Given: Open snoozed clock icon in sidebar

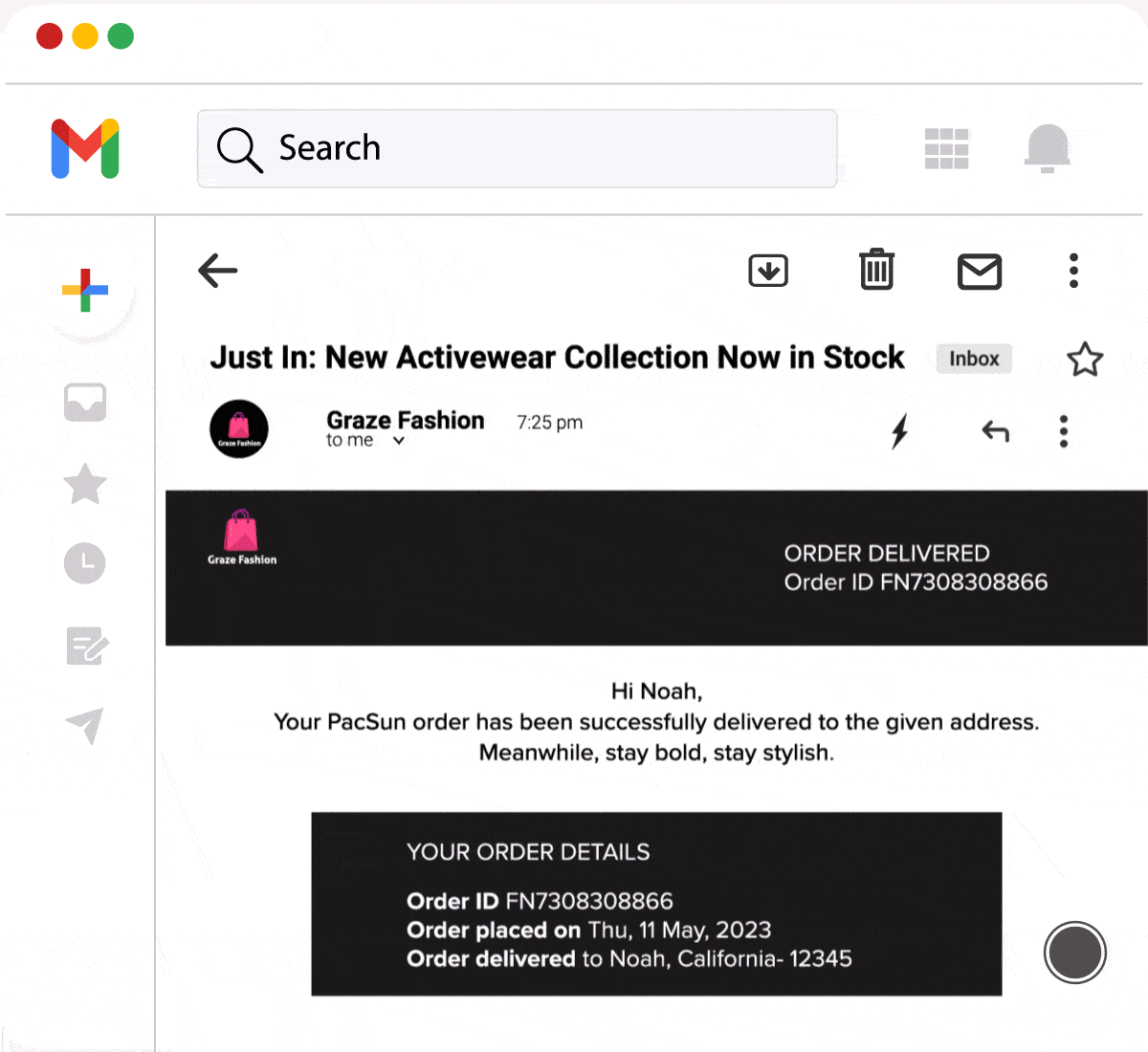Looking at the screenshot, I should (85, 563).
